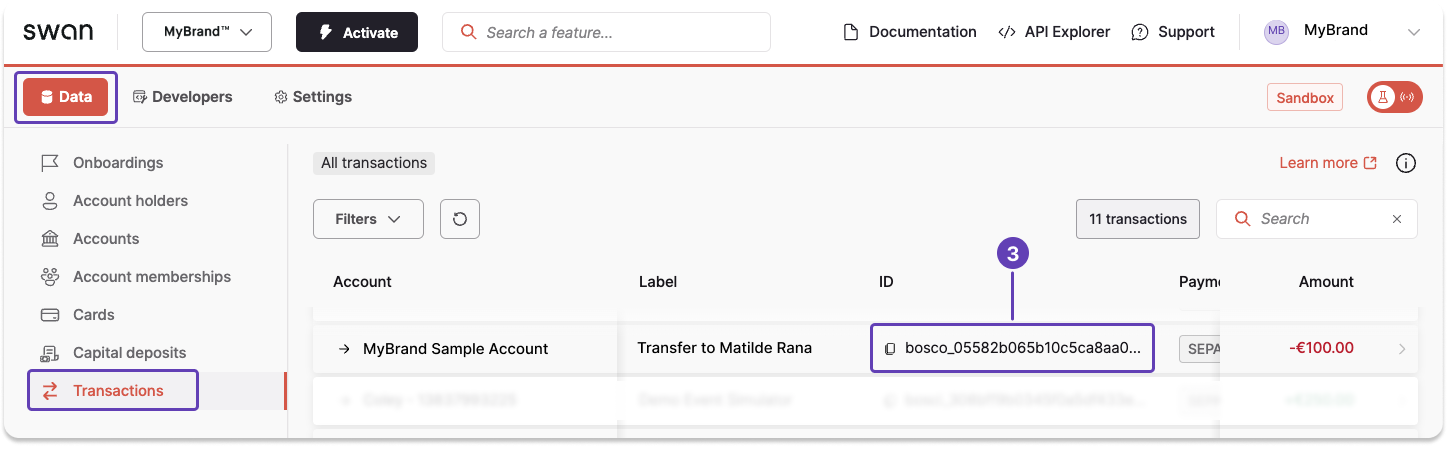Image resolution: width=1447 pixels, height=453 pixels.
Task: Open the Documentation link
Action: pos(910,32)
